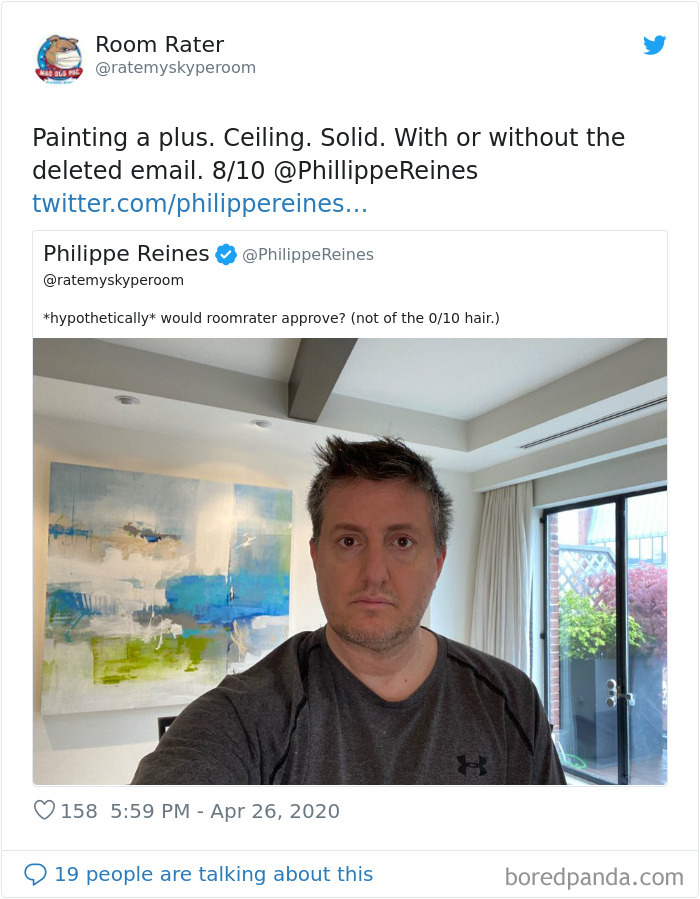Open Room Rater profile avatar
This screenshot has height=899, width=700.
[x=59, y=59]
